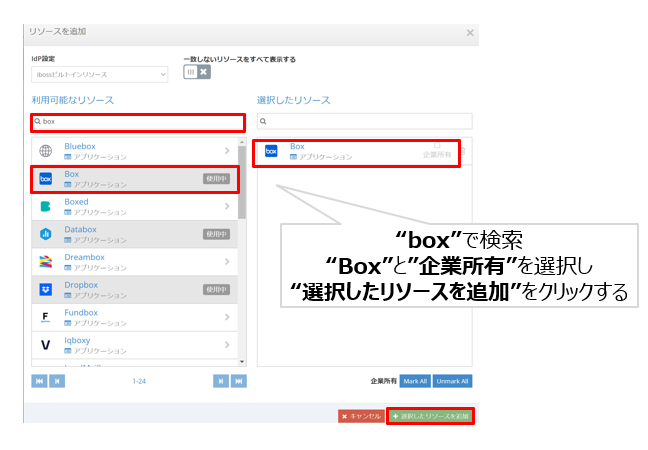Go to next page of resources
The width and height of the screenshot is (648, 450).
click(x=221, y=381)
